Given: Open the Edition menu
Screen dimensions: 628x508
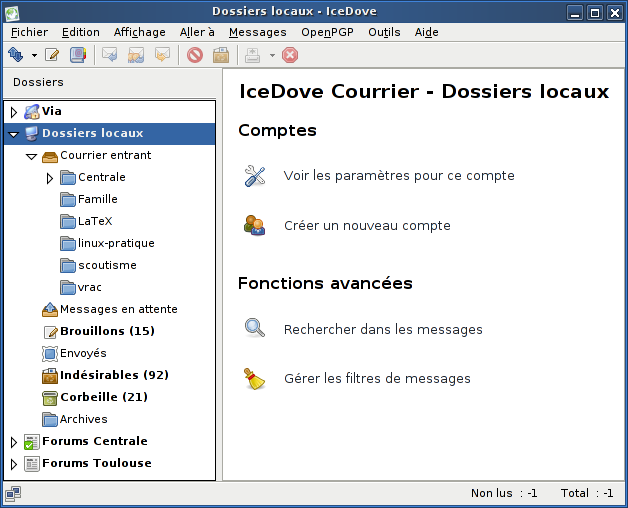Looking at the screenshot, I should pyautogui.click(x=81, y=32).
